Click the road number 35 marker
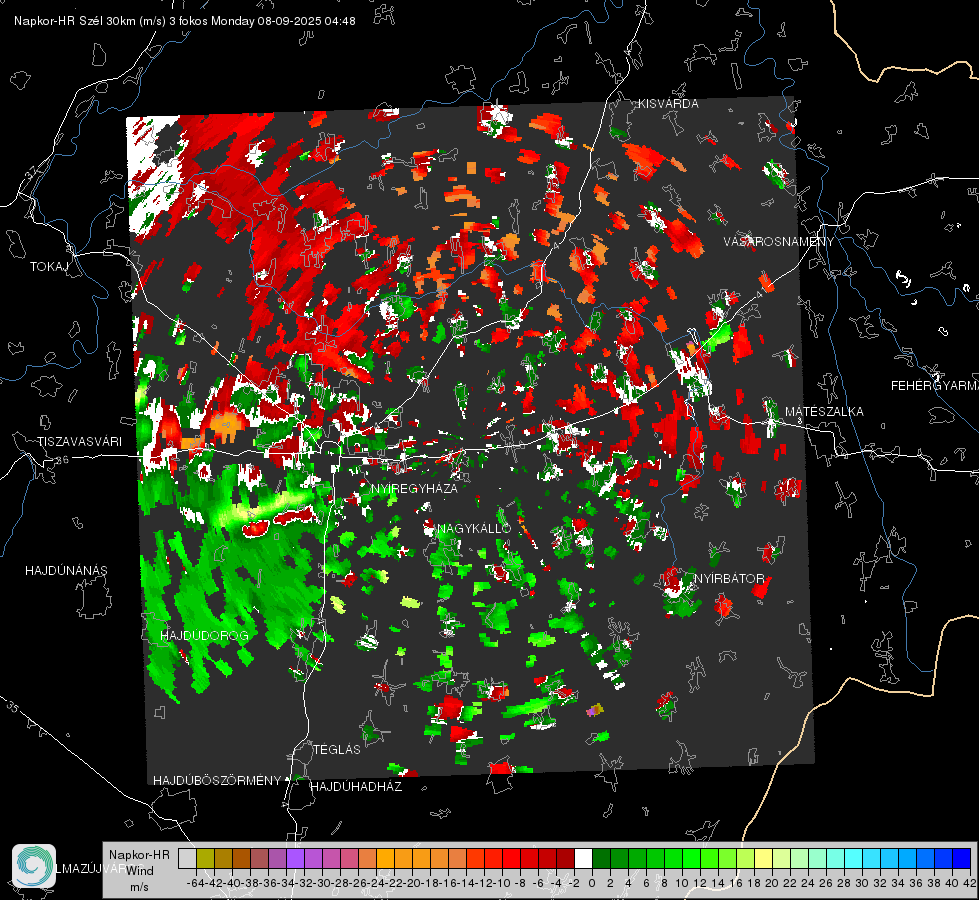The width and height of the screenshot is (979, 900). (14, 708)
